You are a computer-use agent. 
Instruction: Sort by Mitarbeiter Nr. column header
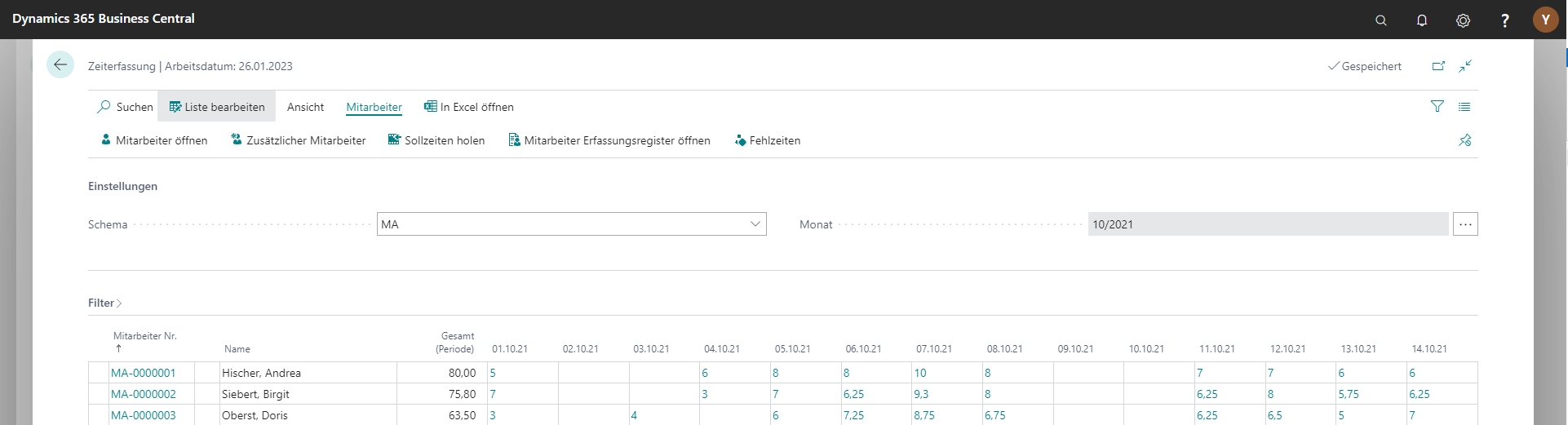144,336
